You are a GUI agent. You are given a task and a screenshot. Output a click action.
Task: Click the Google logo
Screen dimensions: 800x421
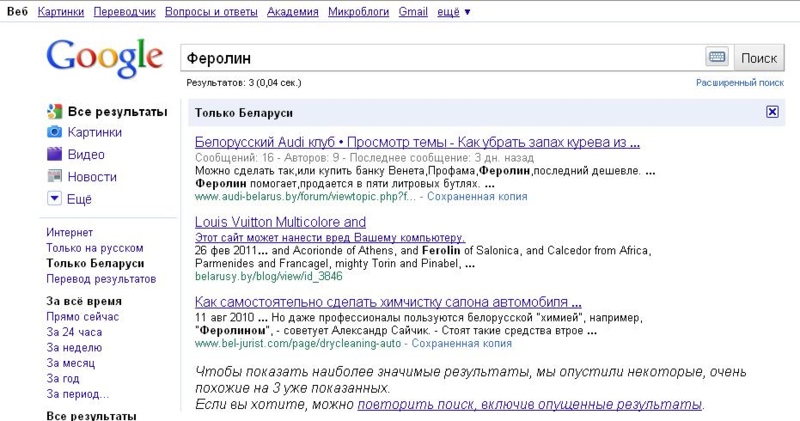click(x=104, y=58)
